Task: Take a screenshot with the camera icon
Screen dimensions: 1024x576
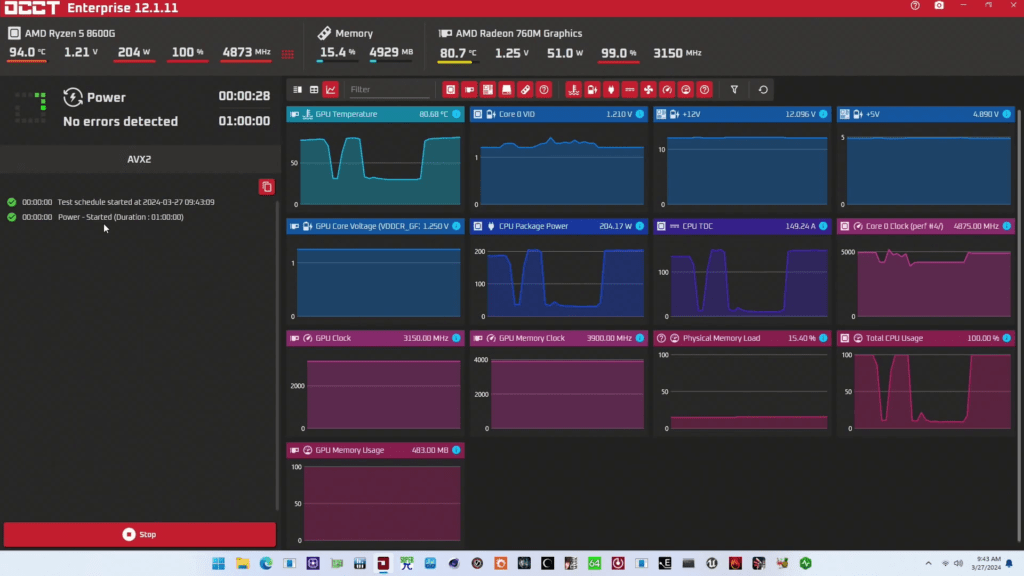Action: [x=939, y=6]
